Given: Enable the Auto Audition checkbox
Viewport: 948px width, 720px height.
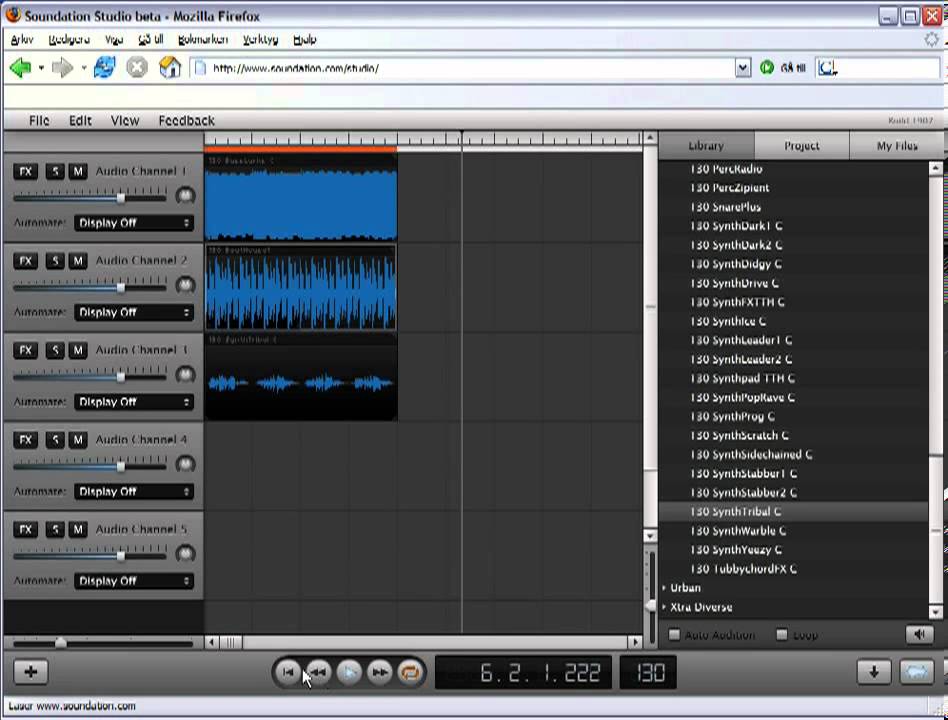Looking at the screenshot, I should click(x=674, y=635).
